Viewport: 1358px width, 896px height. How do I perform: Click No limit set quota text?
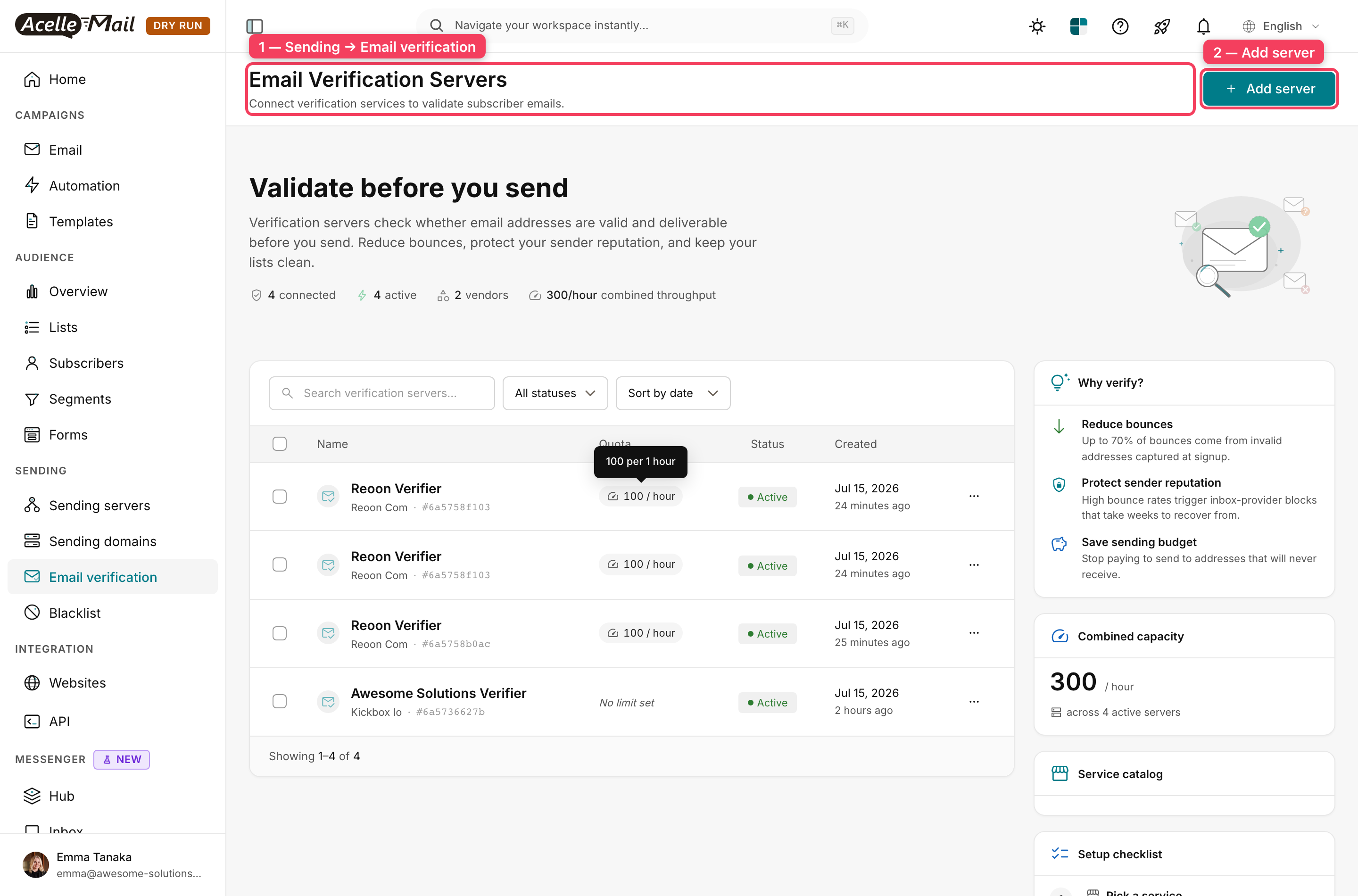tap(627, 702)
